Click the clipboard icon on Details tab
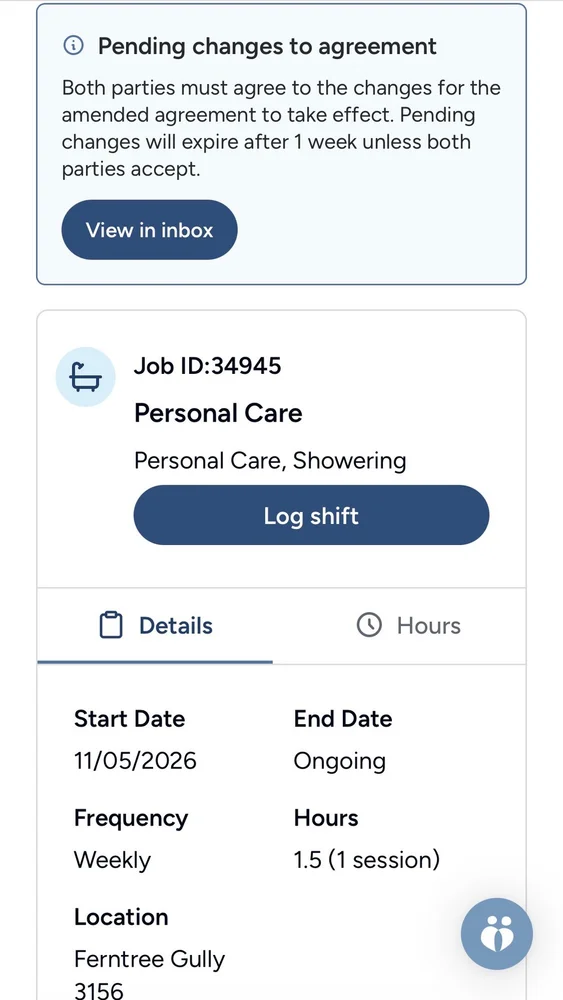Screen dimensions: 563x1000 pyautogui.click(x=111, y=625)
